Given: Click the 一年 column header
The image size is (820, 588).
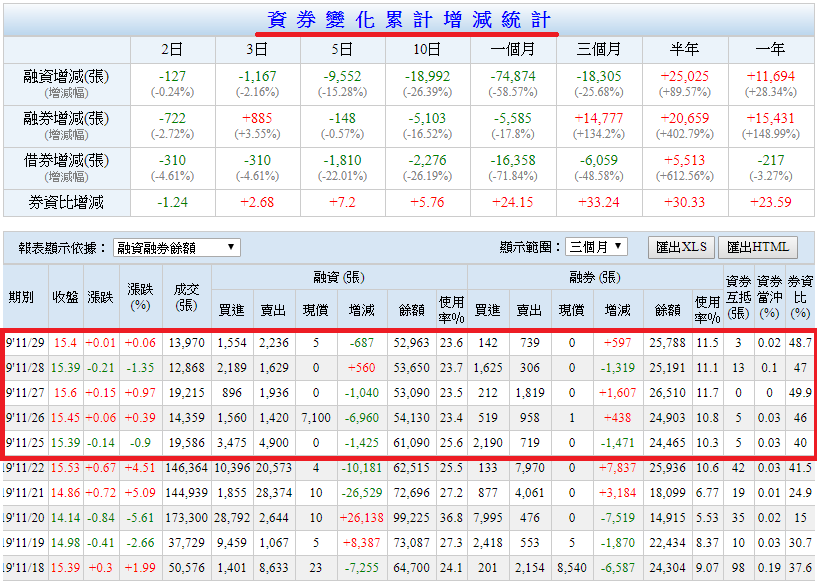Looking at the screenshot, I should [771, 50].
